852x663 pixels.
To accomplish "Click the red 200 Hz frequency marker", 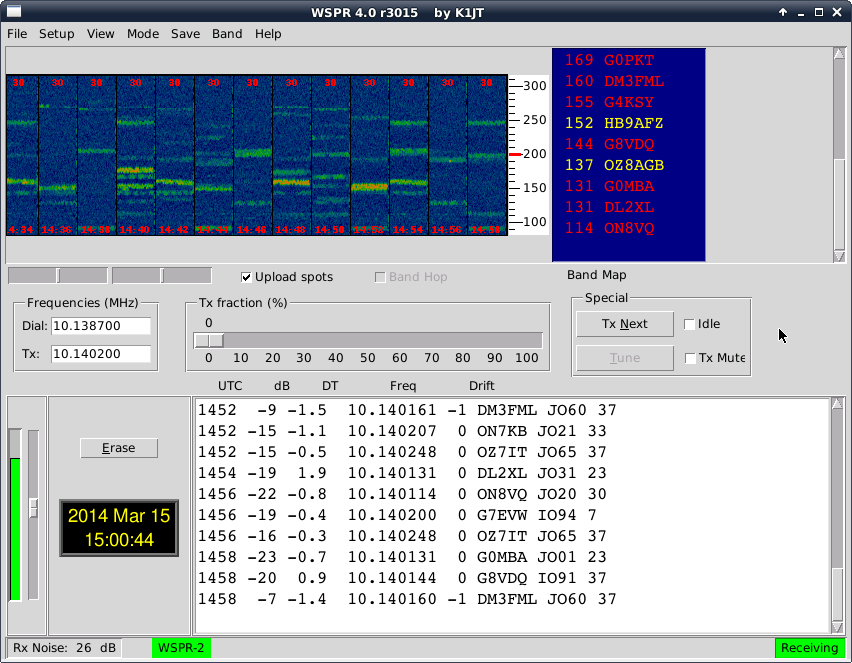I will 515,154.
